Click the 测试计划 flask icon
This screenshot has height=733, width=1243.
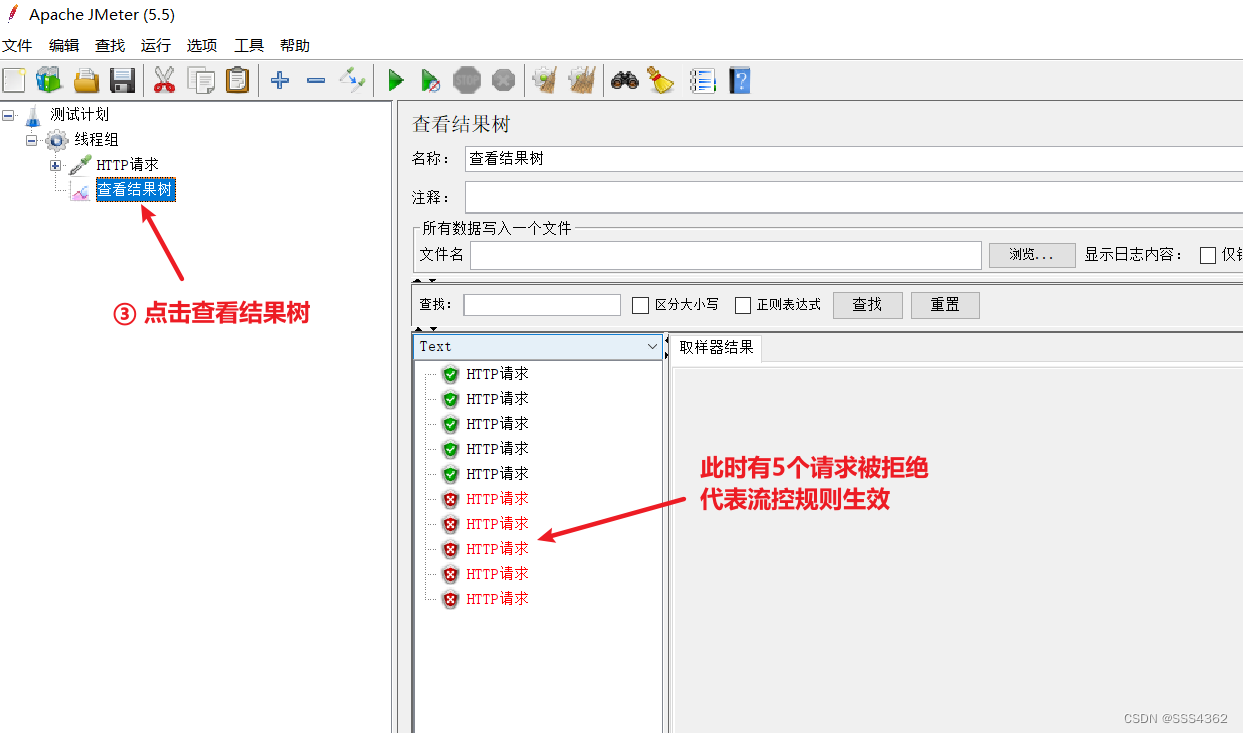34,115
